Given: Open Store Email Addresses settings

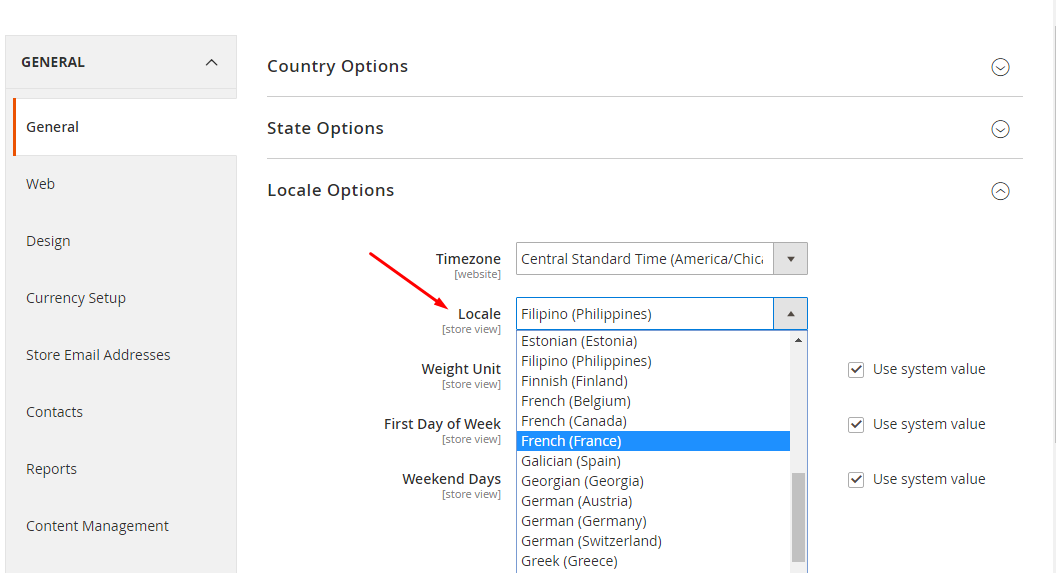Looking at the screenshot, I should pos(98,355).
